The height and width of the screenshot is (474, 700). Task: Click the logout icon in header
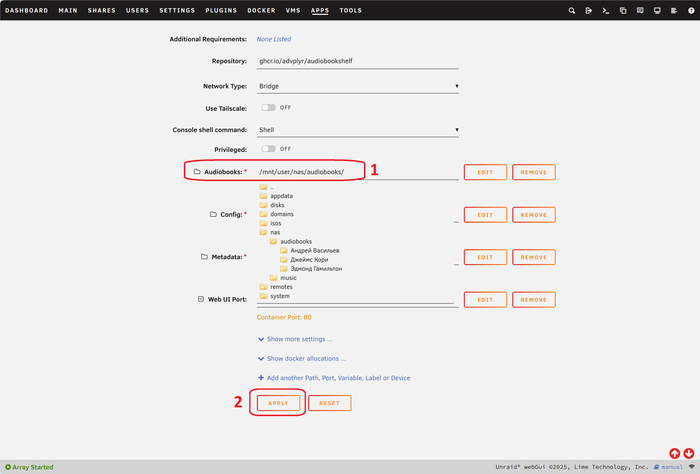589,10
